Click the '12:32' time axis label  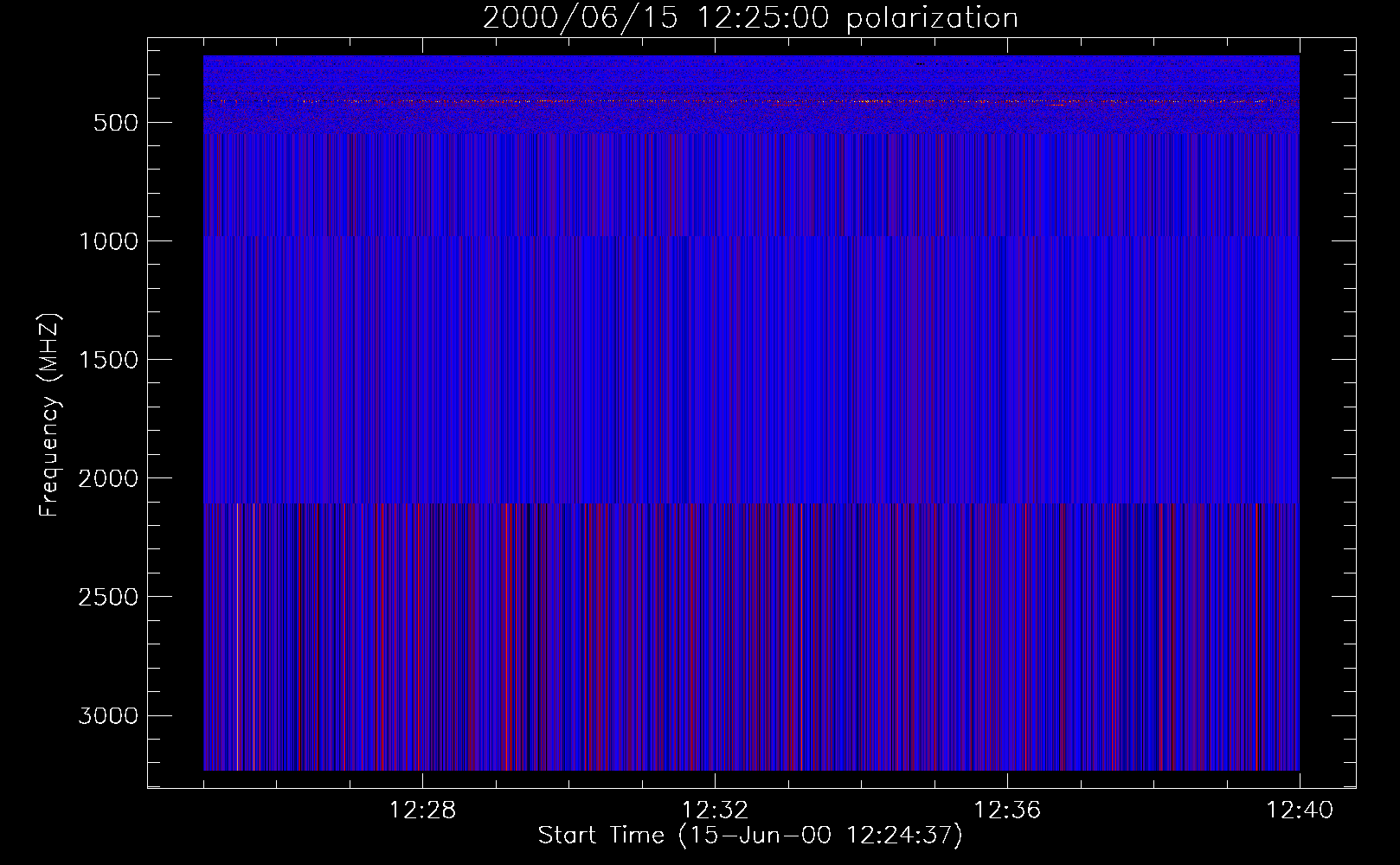tap(715, 811)
